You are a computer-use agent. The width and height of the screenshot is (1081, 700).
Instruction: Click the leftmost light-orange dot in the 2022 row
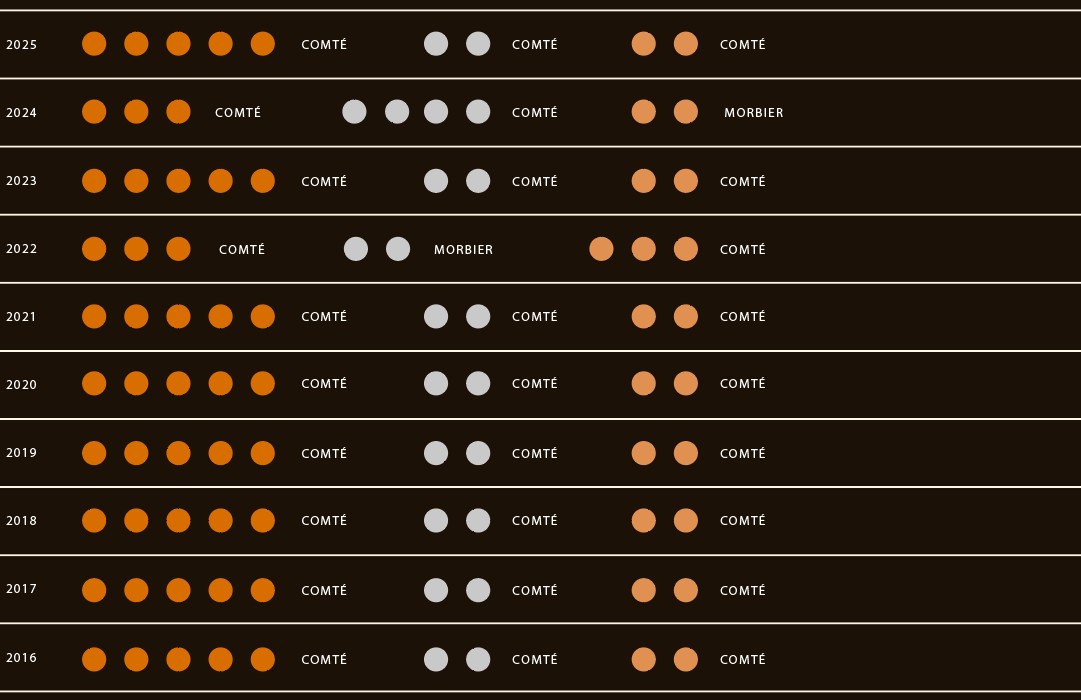[x=601, y=249]
